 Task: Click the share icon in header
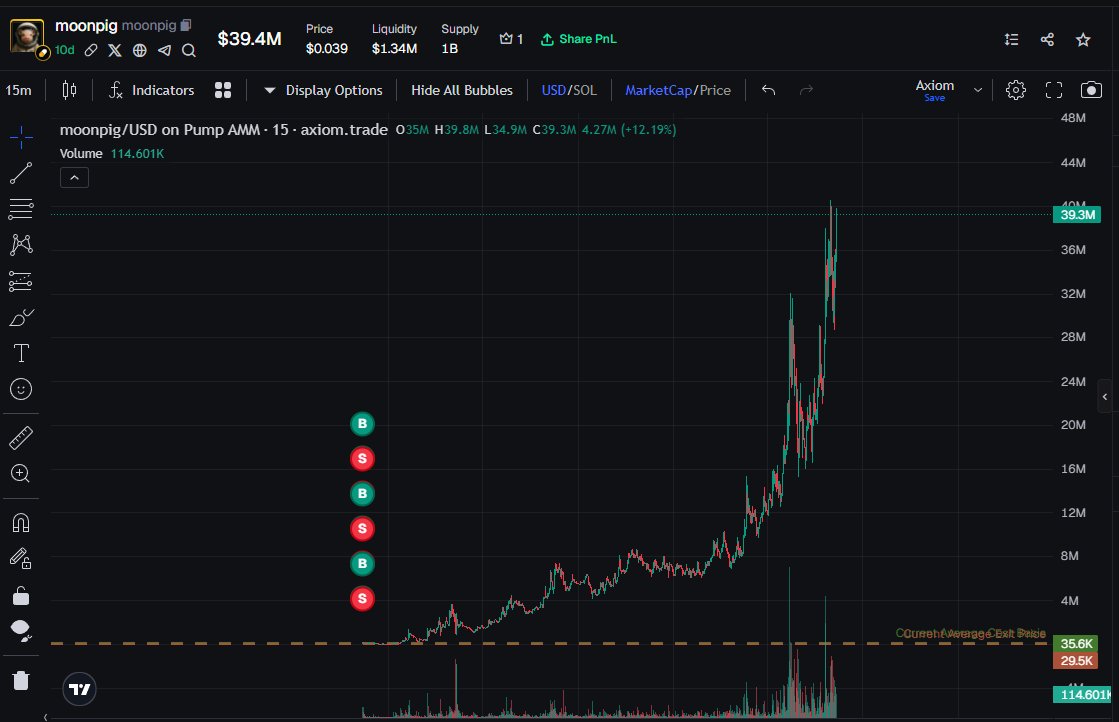tap(1047, 39)
